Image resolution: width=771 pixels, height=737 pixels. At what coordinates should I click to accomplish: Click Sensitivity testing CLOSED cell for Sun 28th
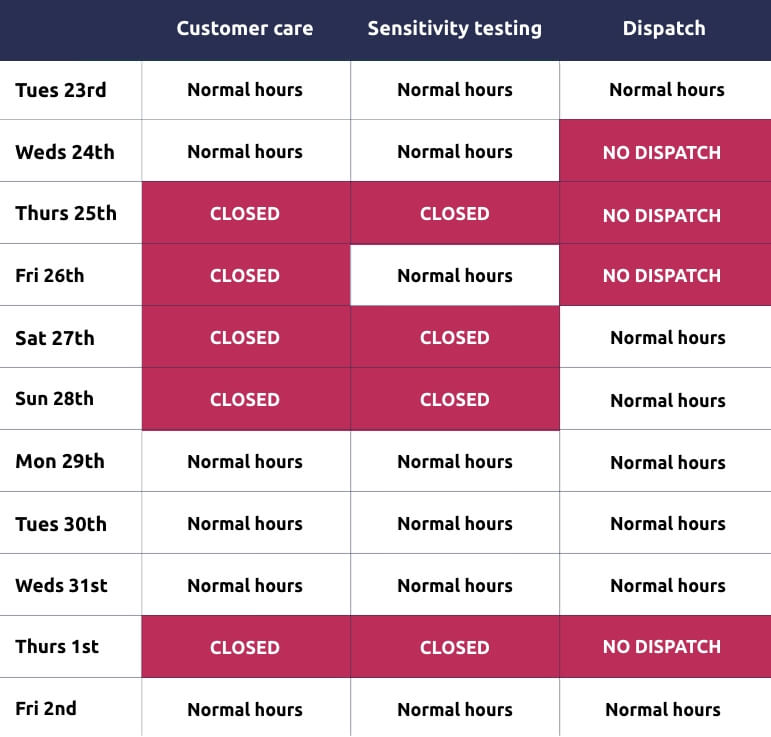[454, 399]
